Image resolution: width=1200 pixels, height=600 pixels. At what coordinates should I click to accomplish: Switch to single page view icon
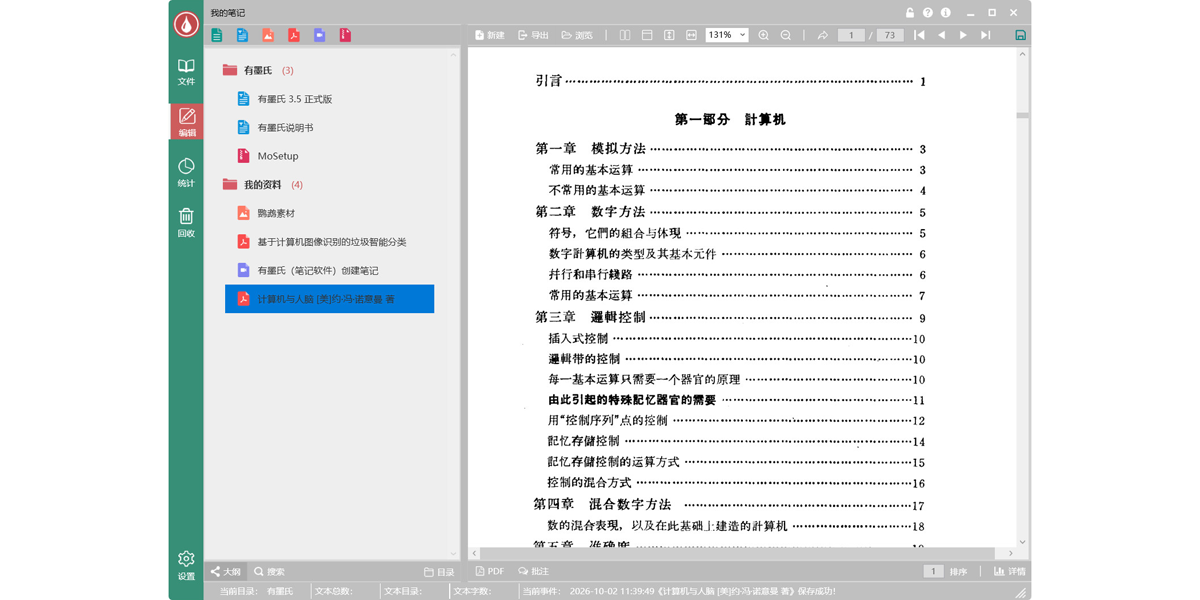[647, 35]
